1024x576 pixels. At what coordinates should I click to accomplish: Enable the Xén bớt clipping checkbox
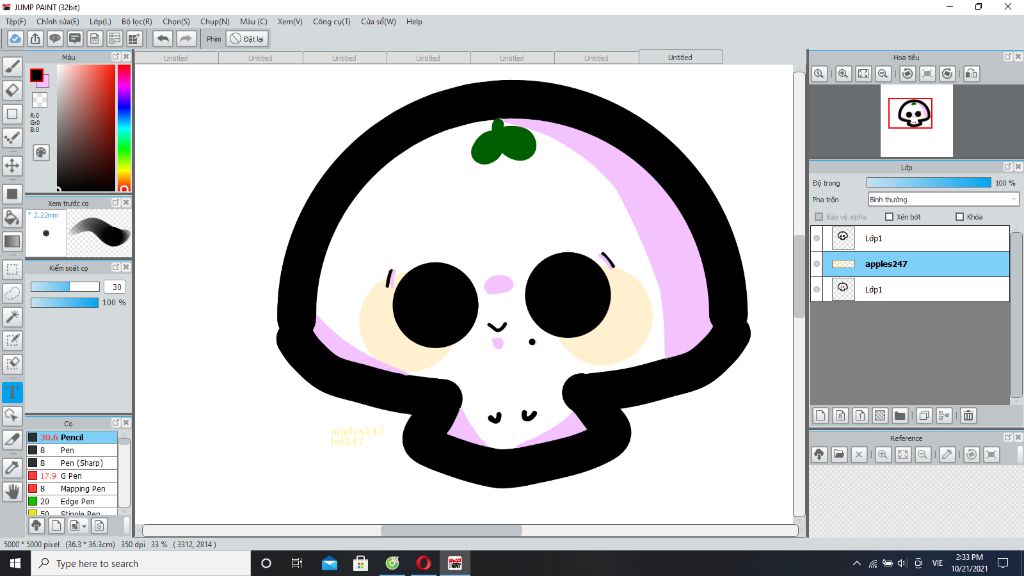click(x=889, y=217)
